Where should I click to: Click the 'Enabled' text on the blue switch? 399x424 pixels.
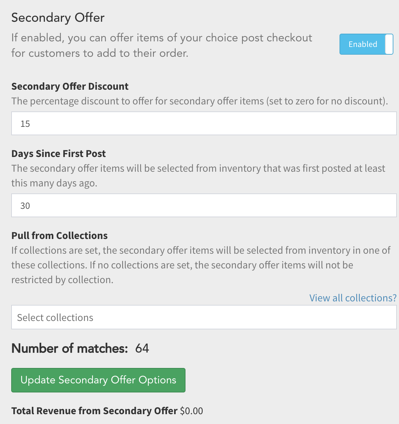point(363,44)
